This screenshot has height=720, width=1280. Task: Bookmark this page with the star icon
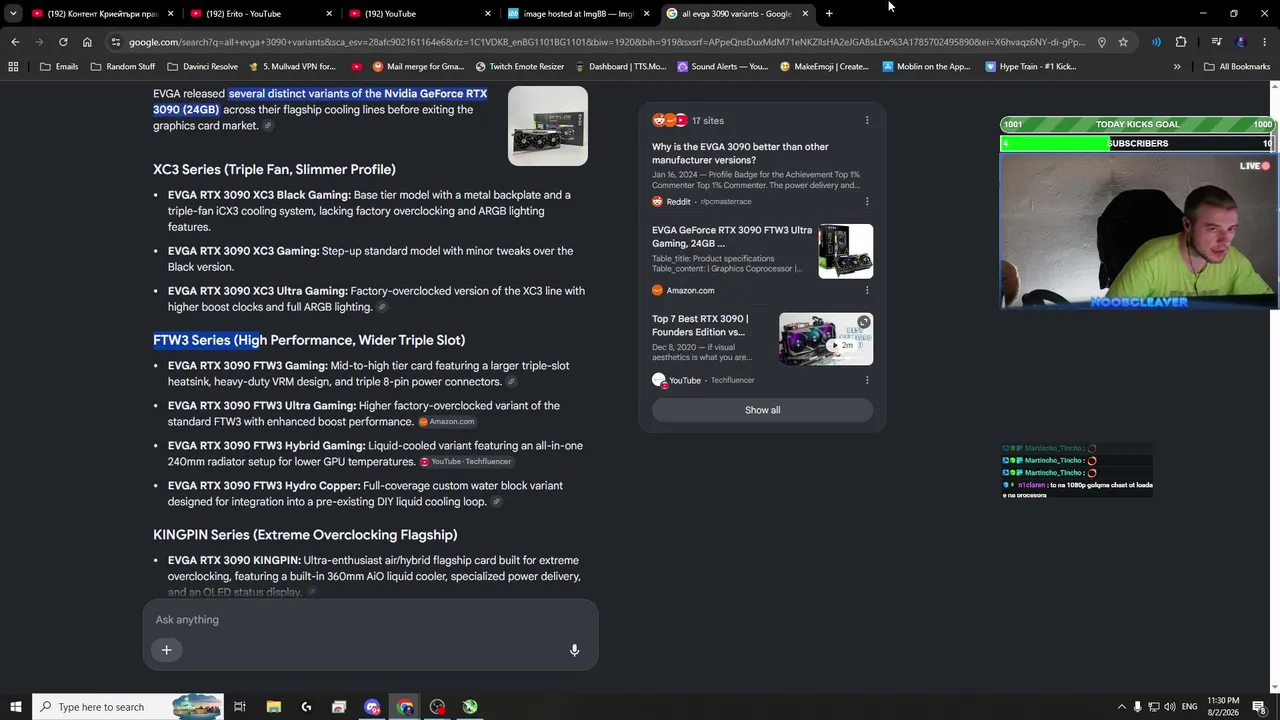pos(1123,42)
